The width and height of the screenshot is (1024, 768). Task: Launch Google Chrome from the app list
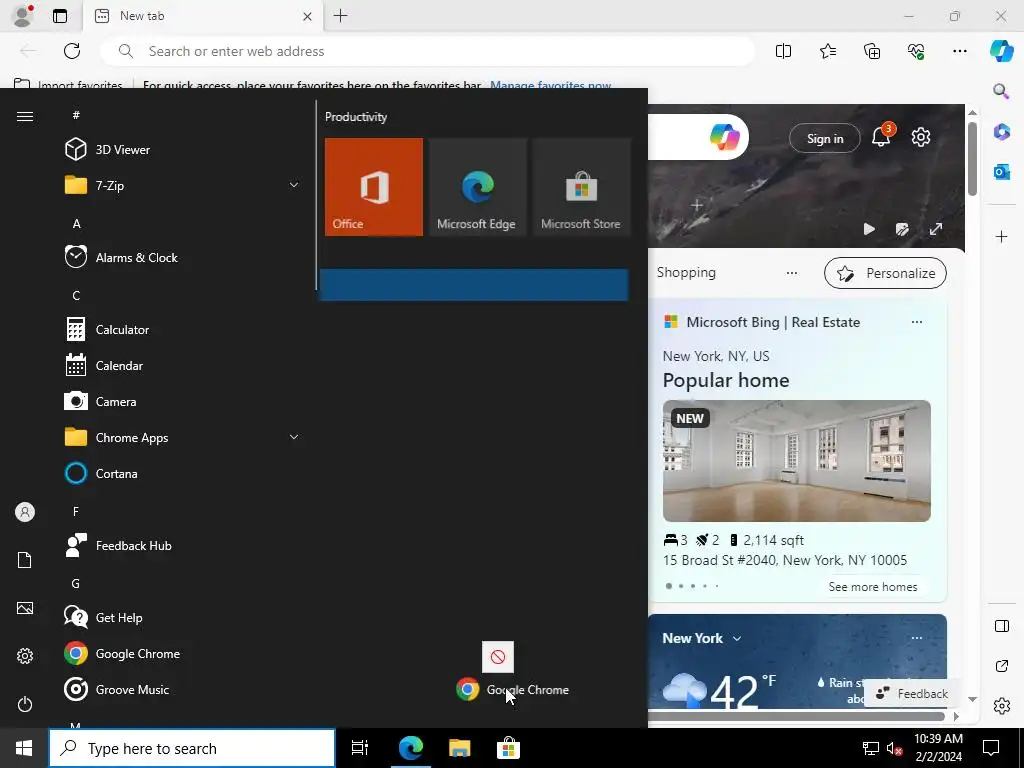pyautogui.click(x=183, y=653)
